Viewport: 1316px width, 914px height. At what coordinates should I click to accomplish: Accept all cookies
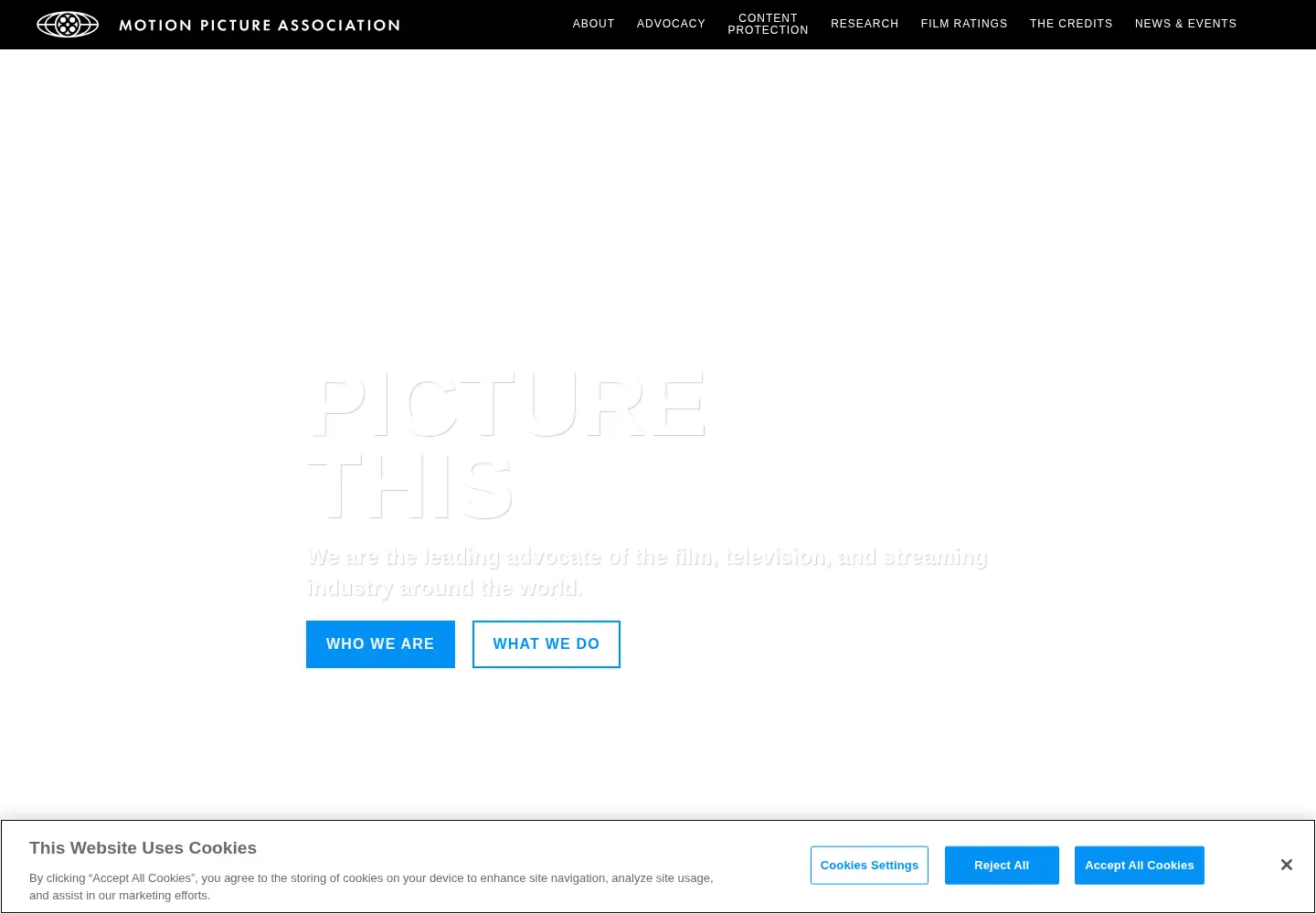tap(1140, 866)
